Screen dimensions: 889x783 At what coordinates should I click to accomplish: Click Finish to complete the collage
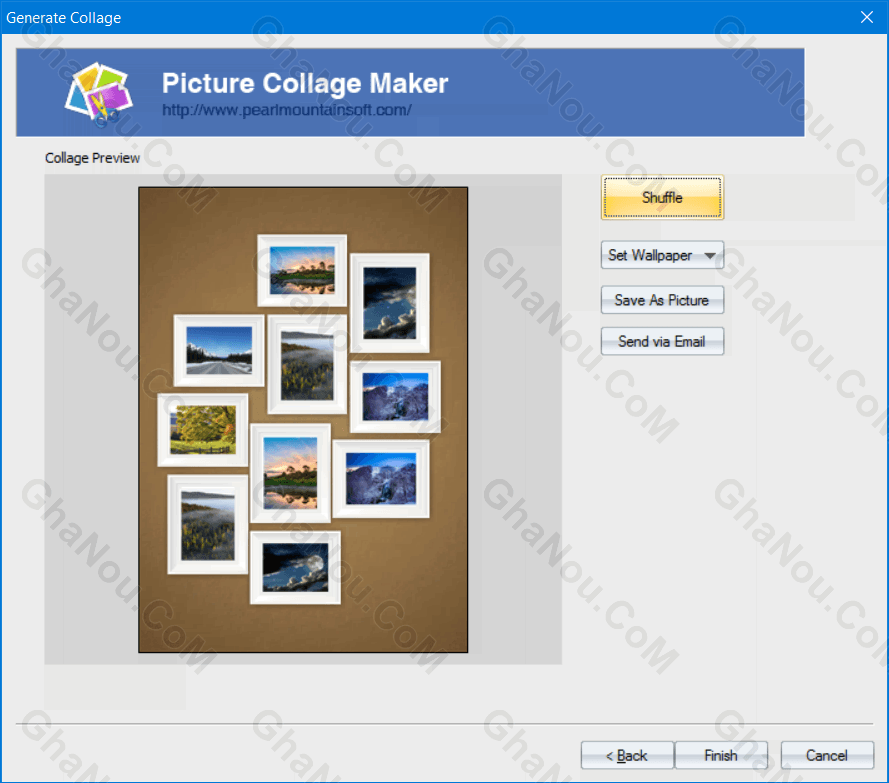point(721,755)
